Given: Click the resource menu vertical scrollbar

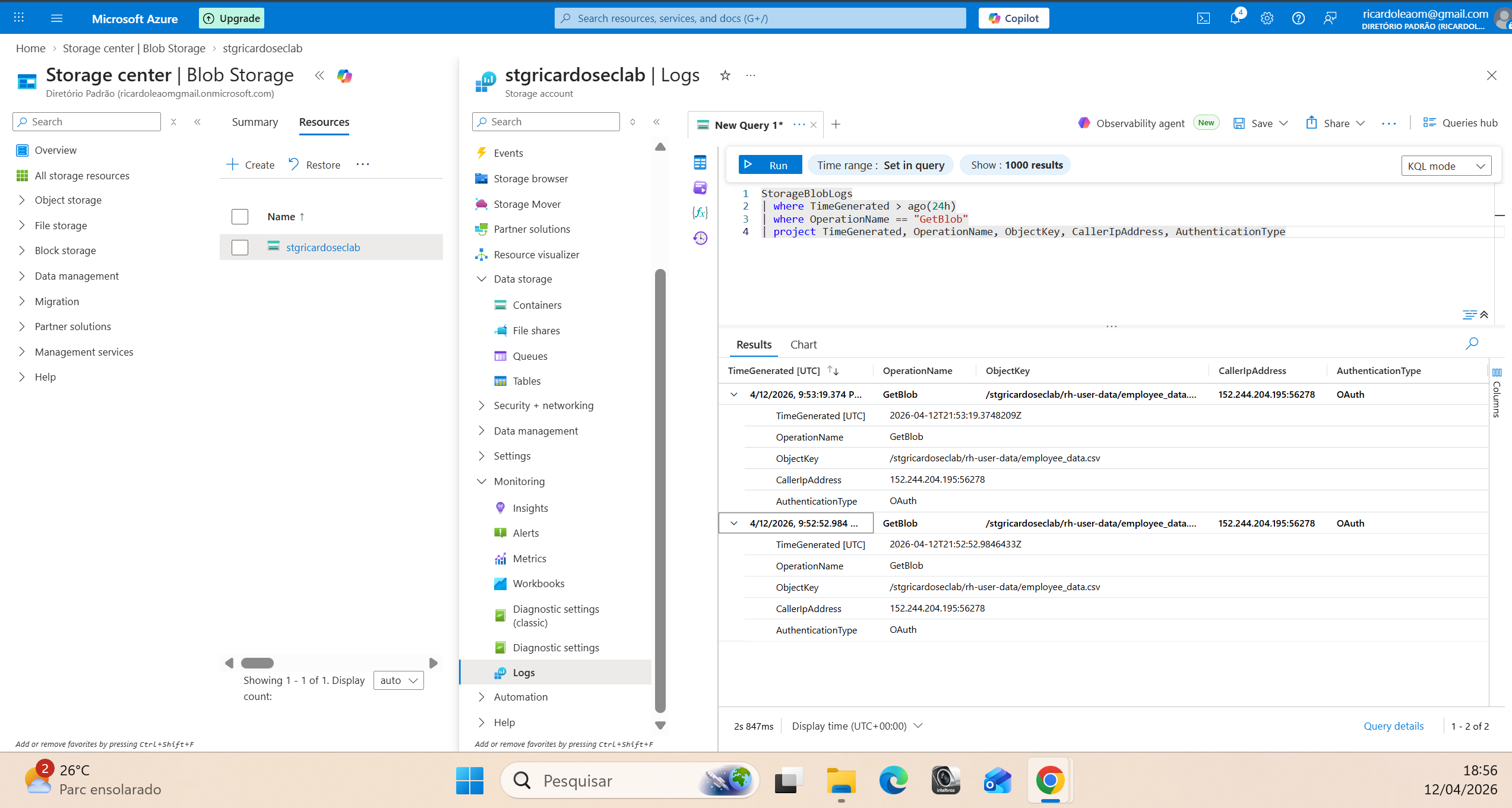Looking at the screenshot, I should tap(660, 490).
